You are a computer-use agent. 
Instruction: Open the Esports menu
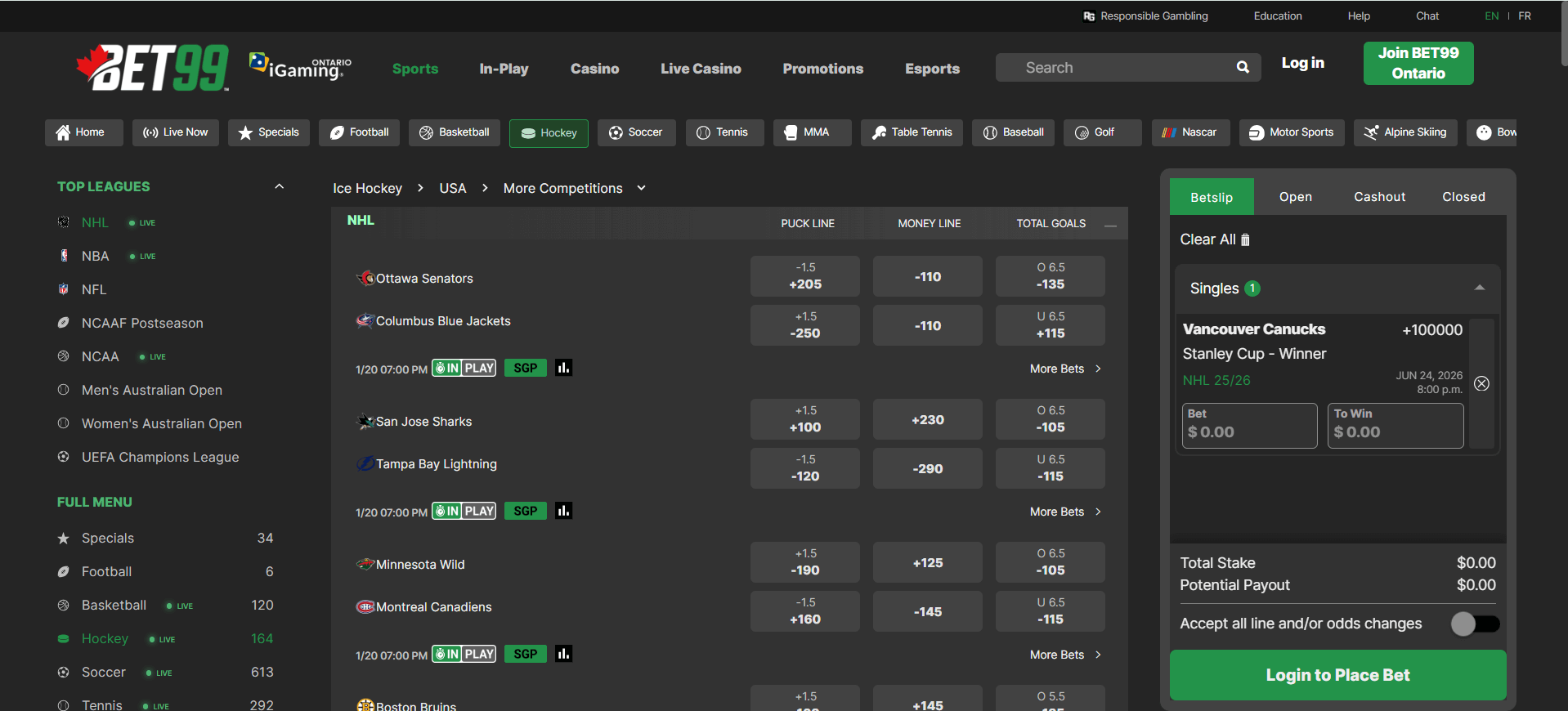pyautogui.click(x=932, y=69)
